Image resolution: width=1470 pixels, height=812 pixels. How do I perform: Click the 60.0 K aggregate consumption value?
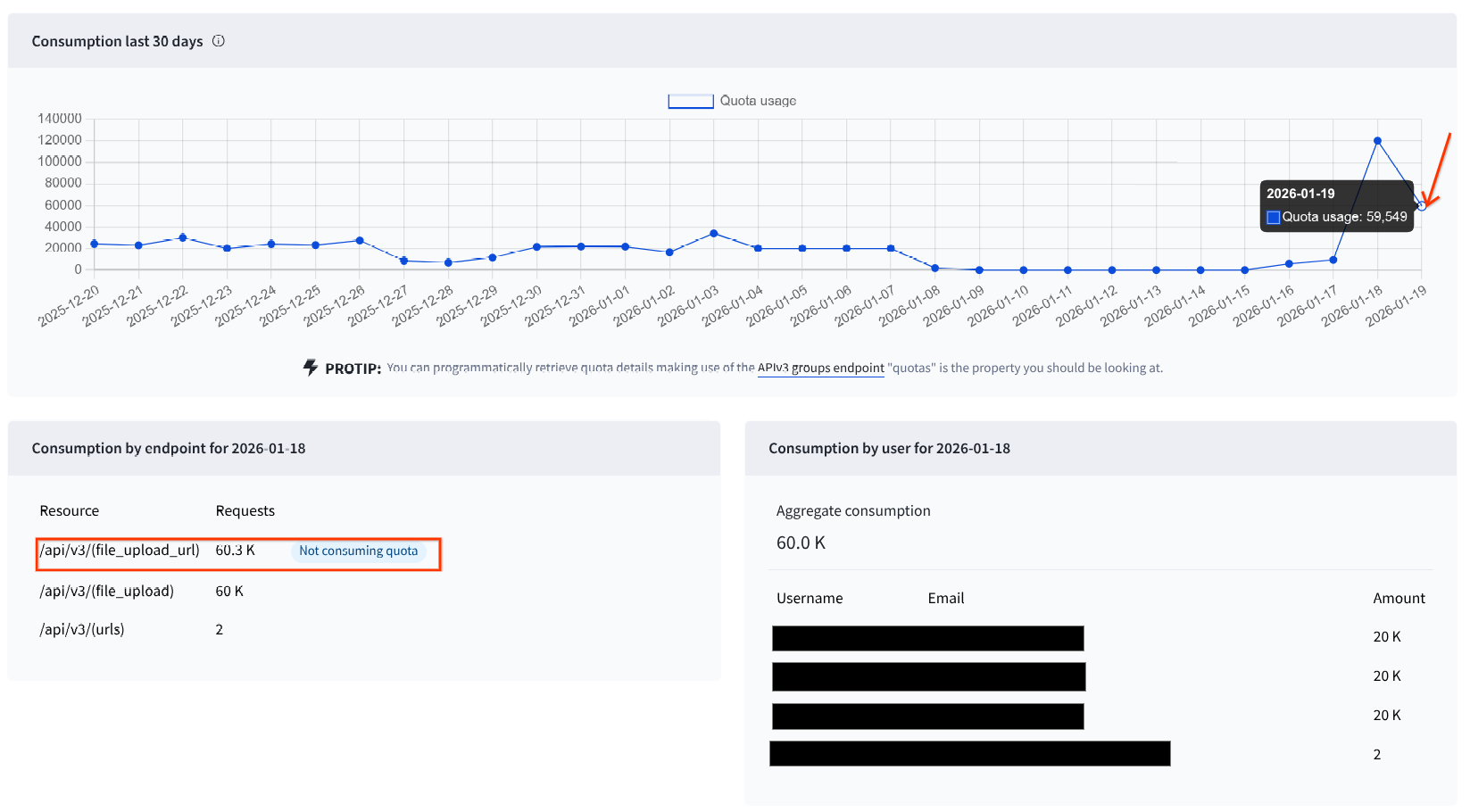pyautogui.click(x=801, y=543)
